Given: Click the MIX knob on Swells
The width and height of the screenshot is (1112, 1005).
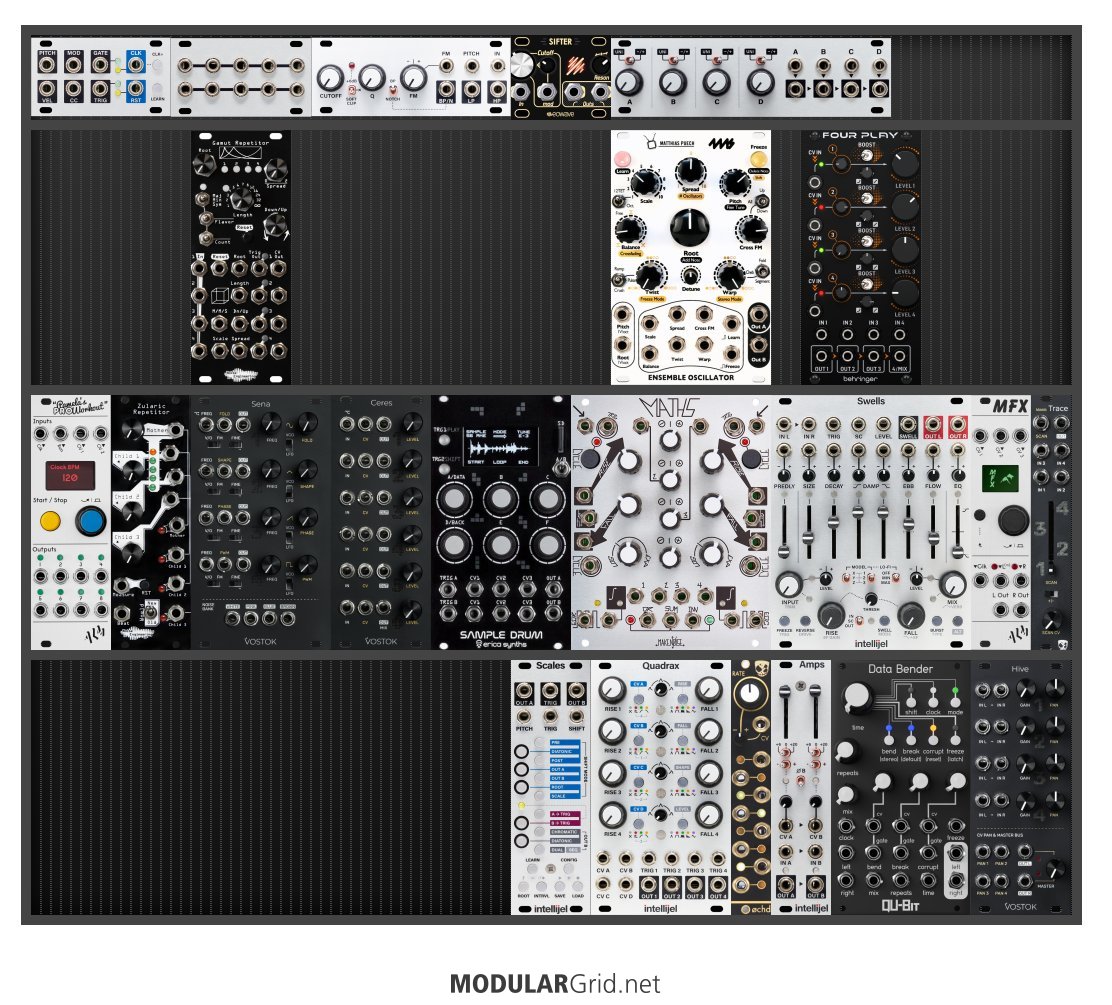Looking at the screenshot, I should click(952, 585).
